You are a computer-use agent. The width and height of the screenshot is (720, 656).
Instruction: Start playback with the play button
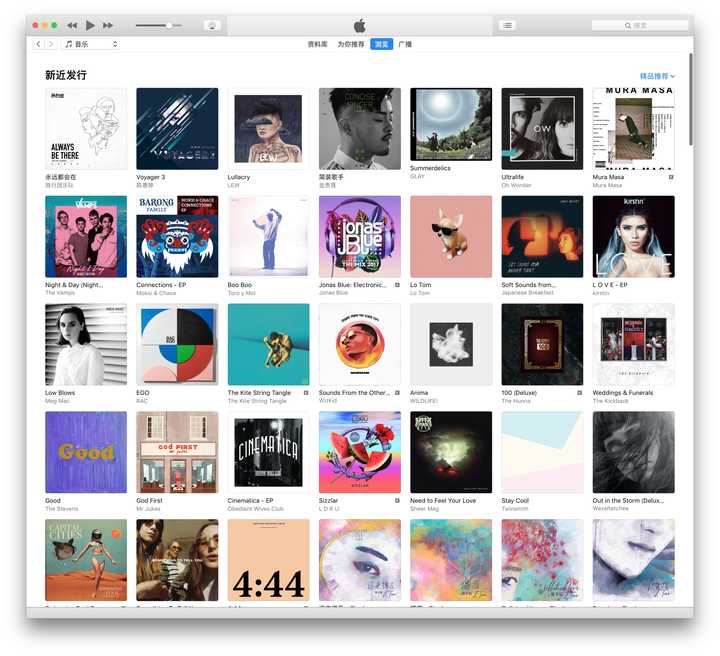(90, 26)
